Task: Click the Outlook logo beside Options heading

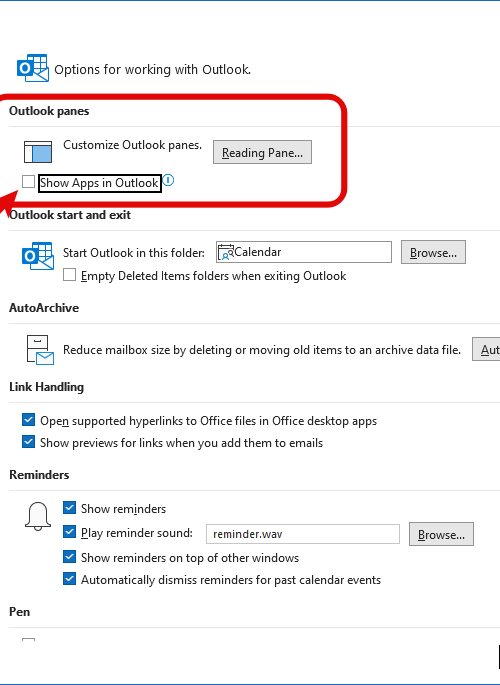Action: click(33, 68)
